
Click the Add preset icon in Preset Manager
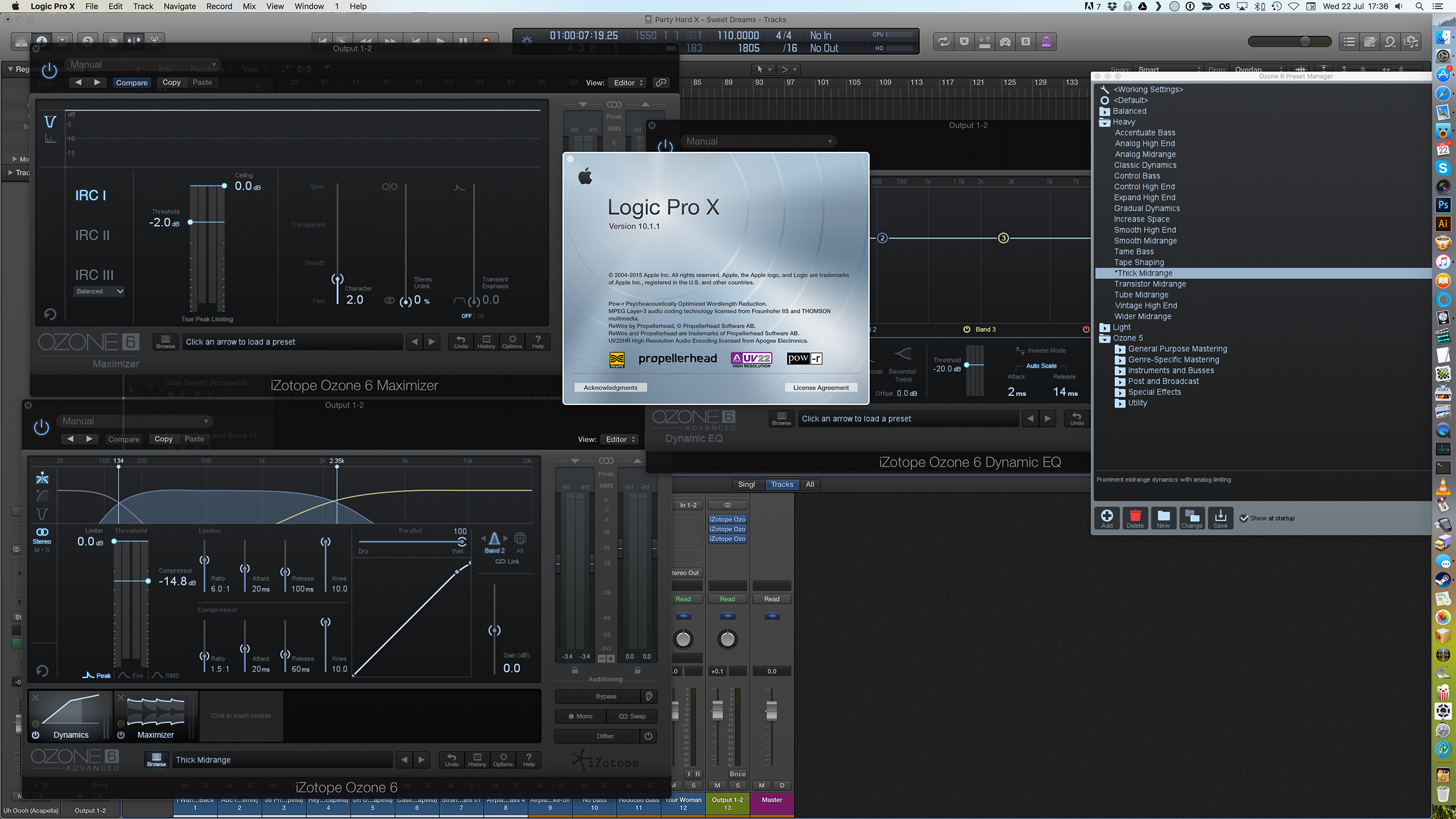coord(1107,518)
